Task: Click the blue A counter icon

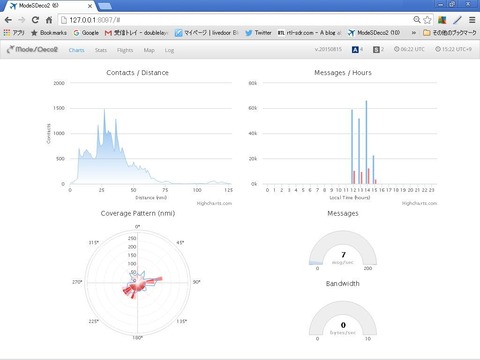Action: tap(355, 50)
